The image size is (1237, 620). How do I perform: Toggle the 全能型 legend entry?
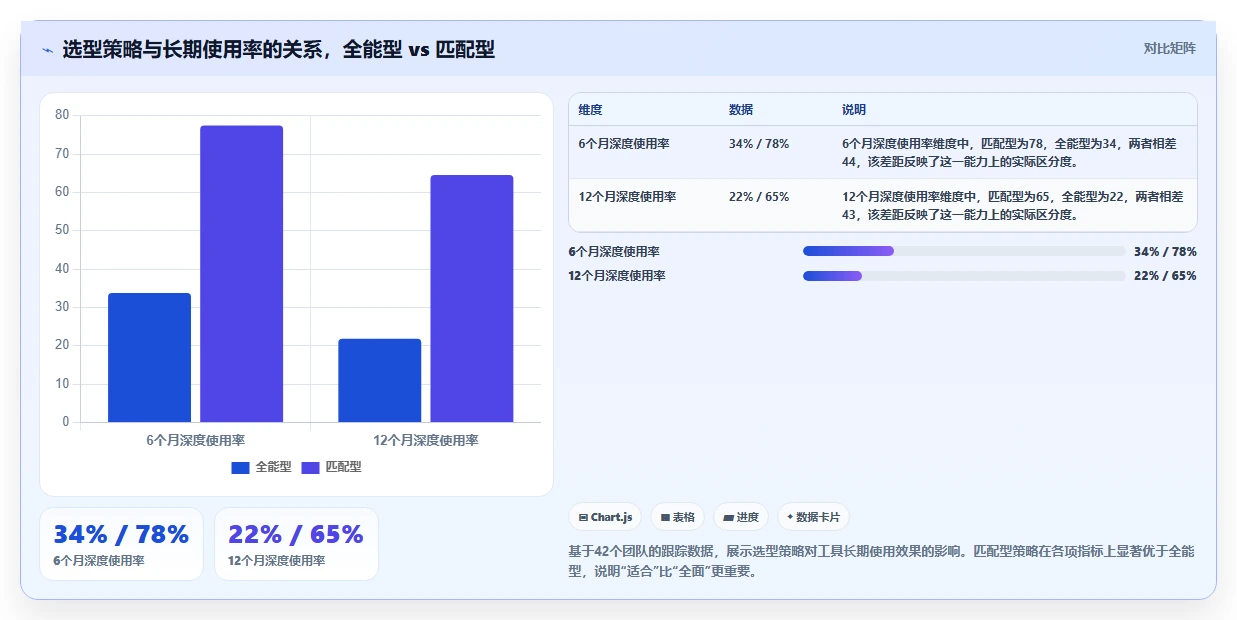261,467
